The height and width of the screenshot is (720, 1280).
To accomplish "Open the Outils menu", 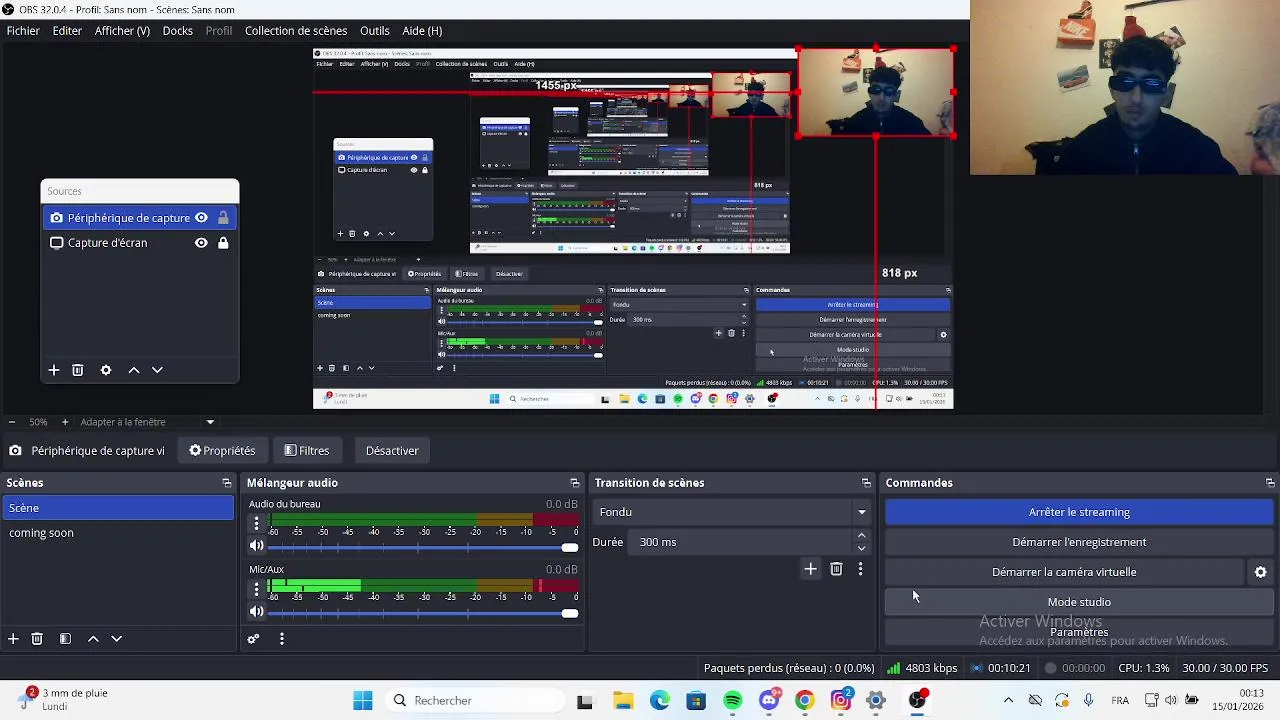I will (x=375, y=31).
